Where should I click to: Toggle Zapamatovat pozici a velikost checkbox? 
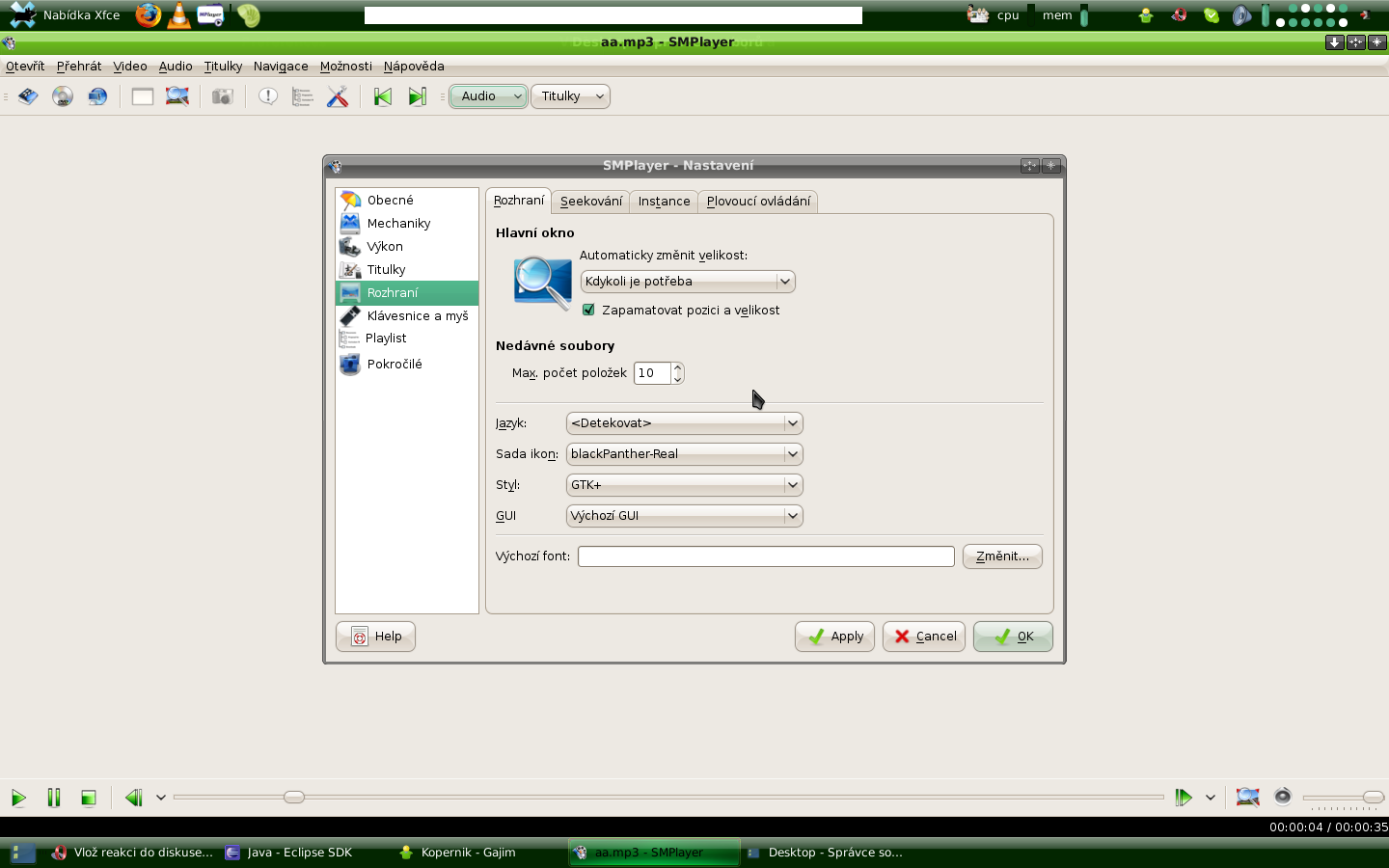(x=588, y=310)
